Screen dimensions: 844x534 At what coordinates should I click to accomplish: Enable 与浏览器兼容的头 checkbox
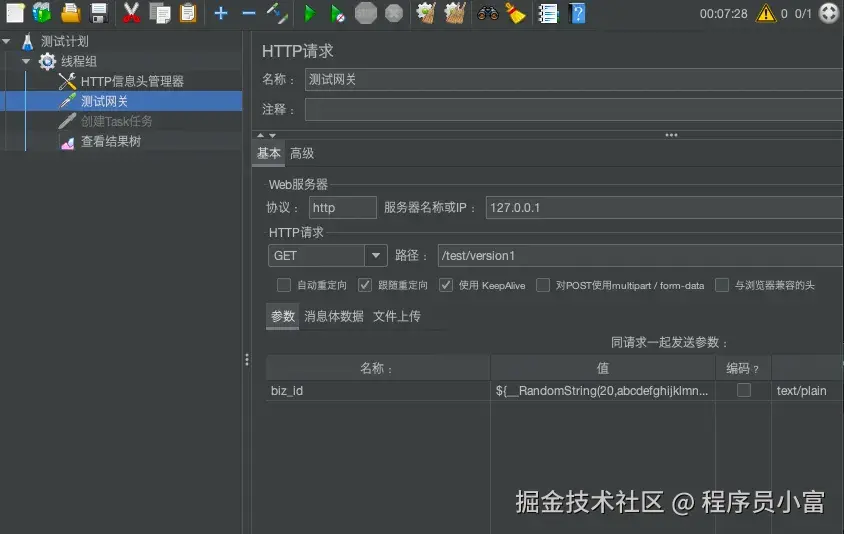tap(722, 285)
